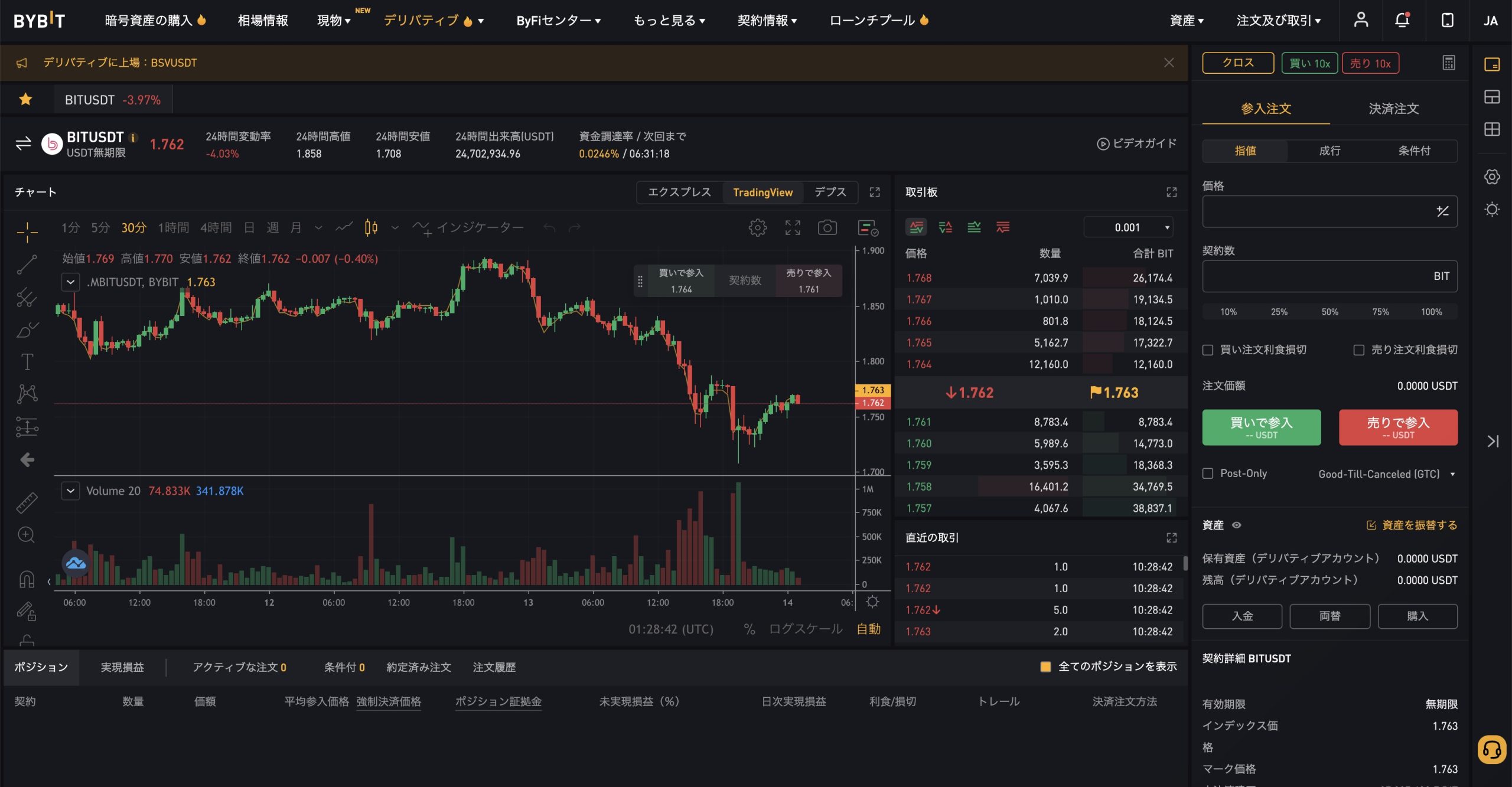The height and width of the screenshot is (787, 1512).
Task: Switch to the 注文履歴 tab
Action: point(495,667)
